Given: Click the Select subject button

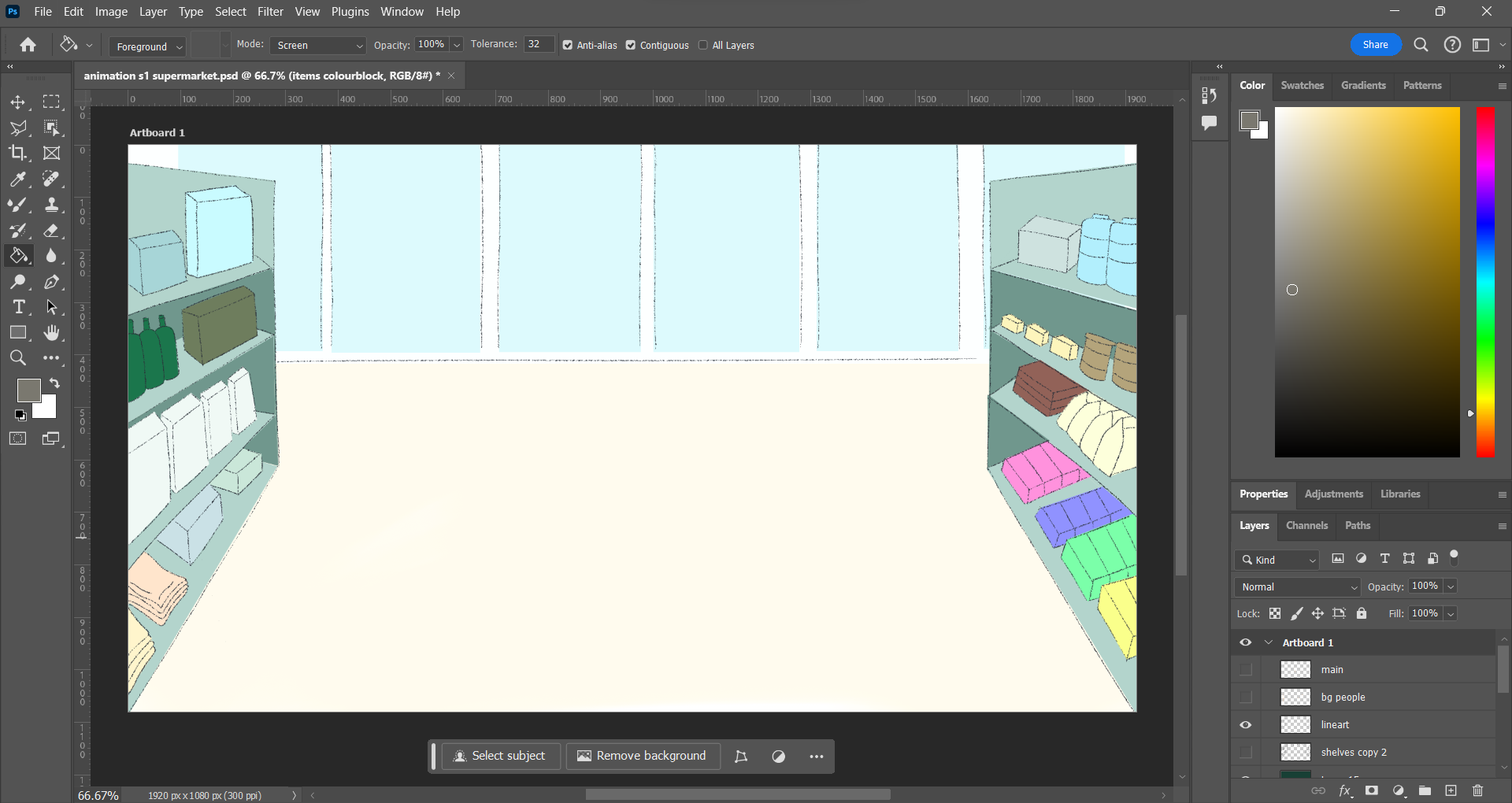Looking at the screenshot, I should [x=501, y=756].
